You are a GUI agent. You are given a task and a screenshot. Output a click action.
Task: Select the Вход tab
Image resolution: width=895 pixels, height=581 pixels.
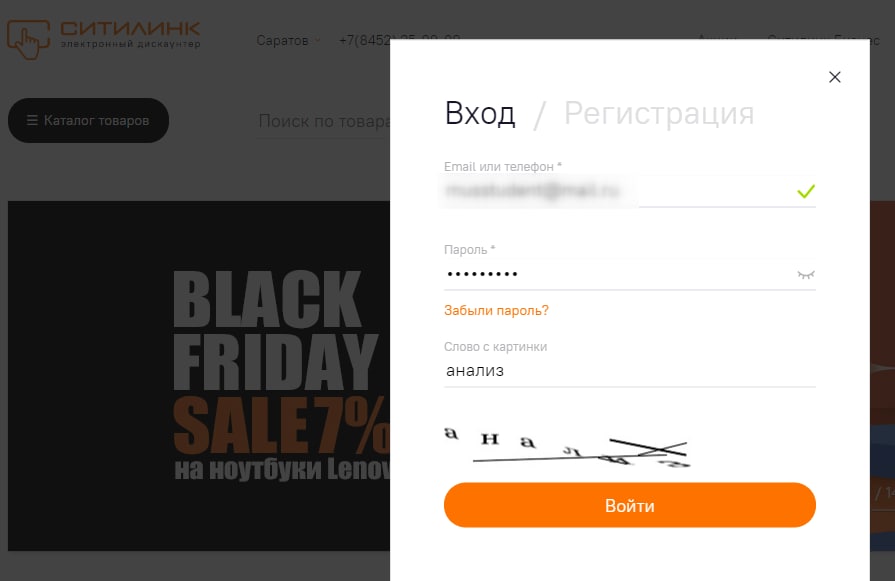pyautogui.click(x=479, y=113)
